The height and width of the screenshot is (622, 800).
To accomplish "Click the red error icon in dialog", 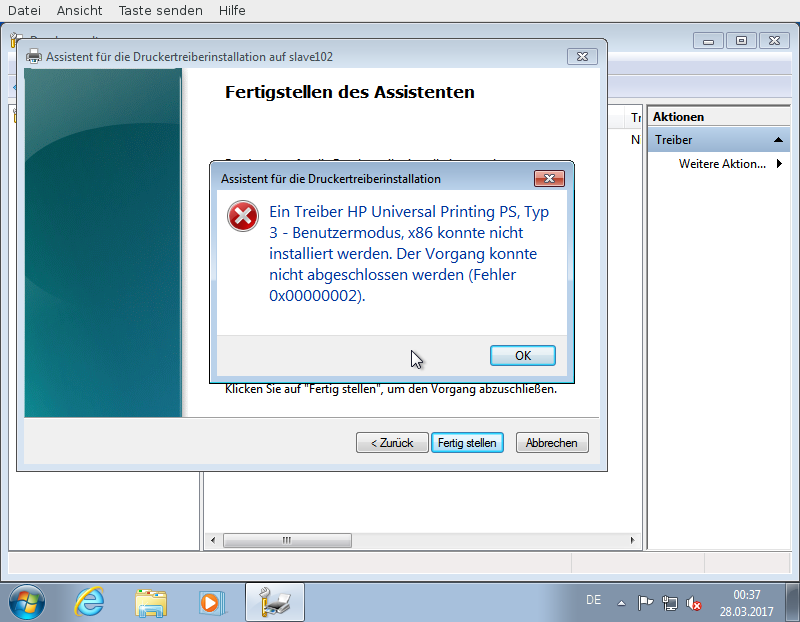I will (x=242, y=215).
